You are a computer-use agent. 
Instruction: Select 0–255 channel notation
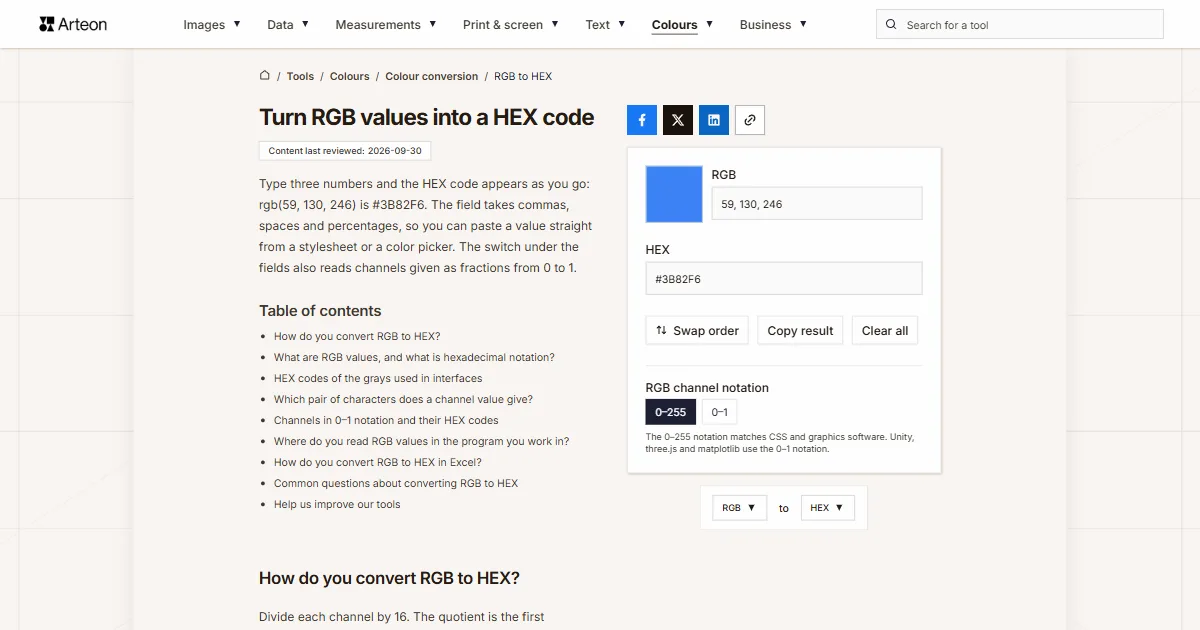coord(671,412)
